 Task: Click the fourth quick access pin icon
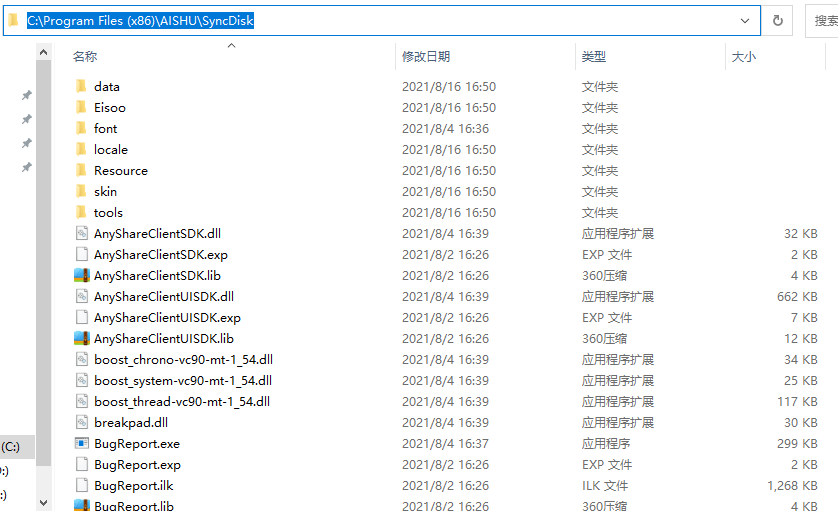coord(26,167)
